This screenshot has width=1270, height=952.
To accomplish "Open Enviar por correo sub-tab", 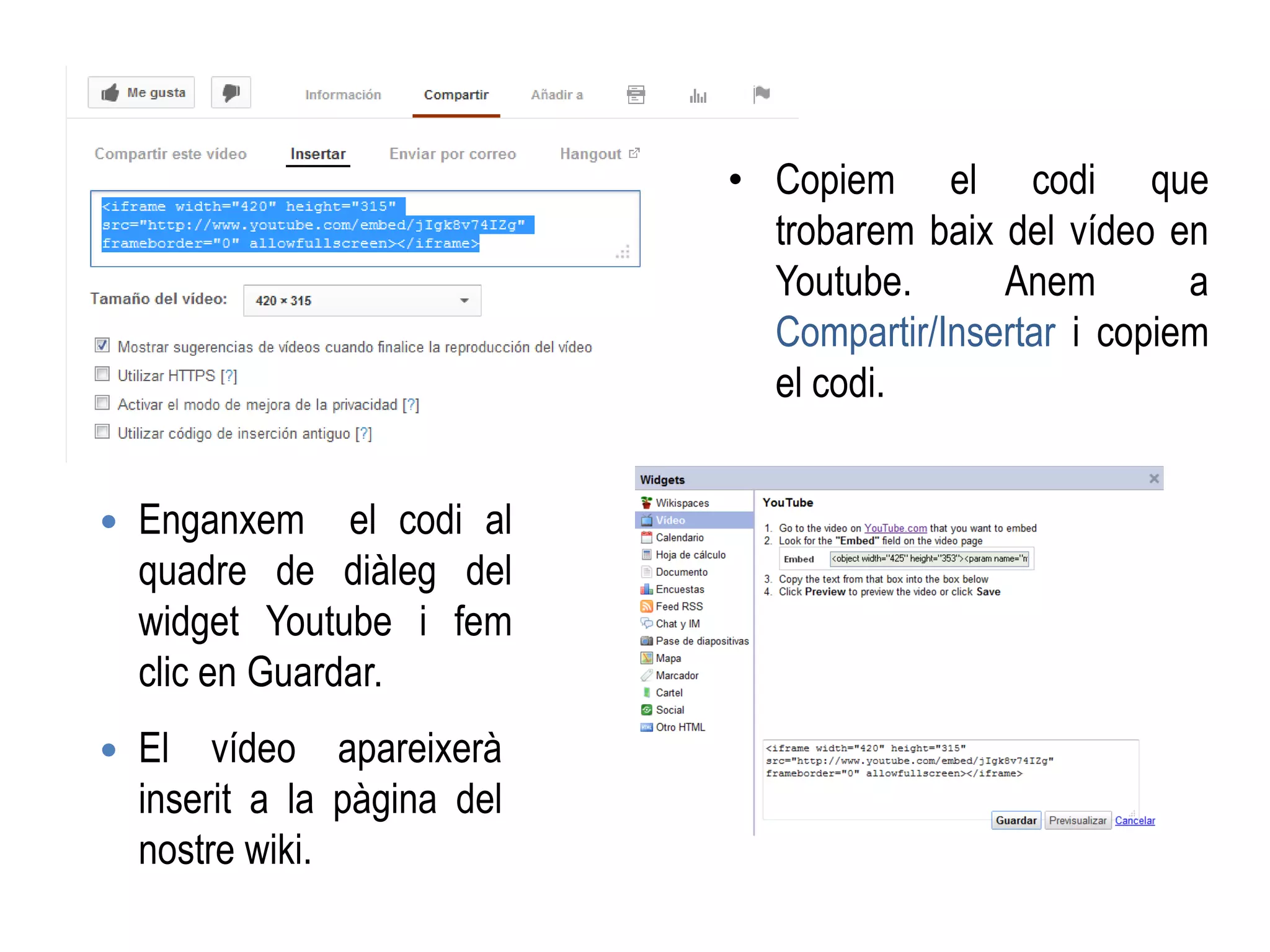I will [453, 154].
